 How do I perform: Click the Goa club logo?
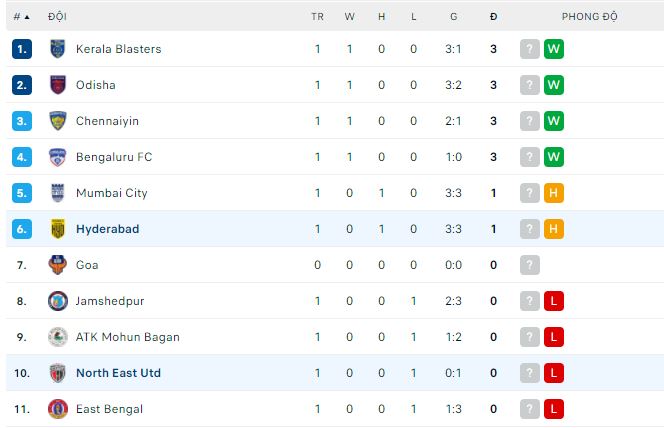[x=57, y=265]
